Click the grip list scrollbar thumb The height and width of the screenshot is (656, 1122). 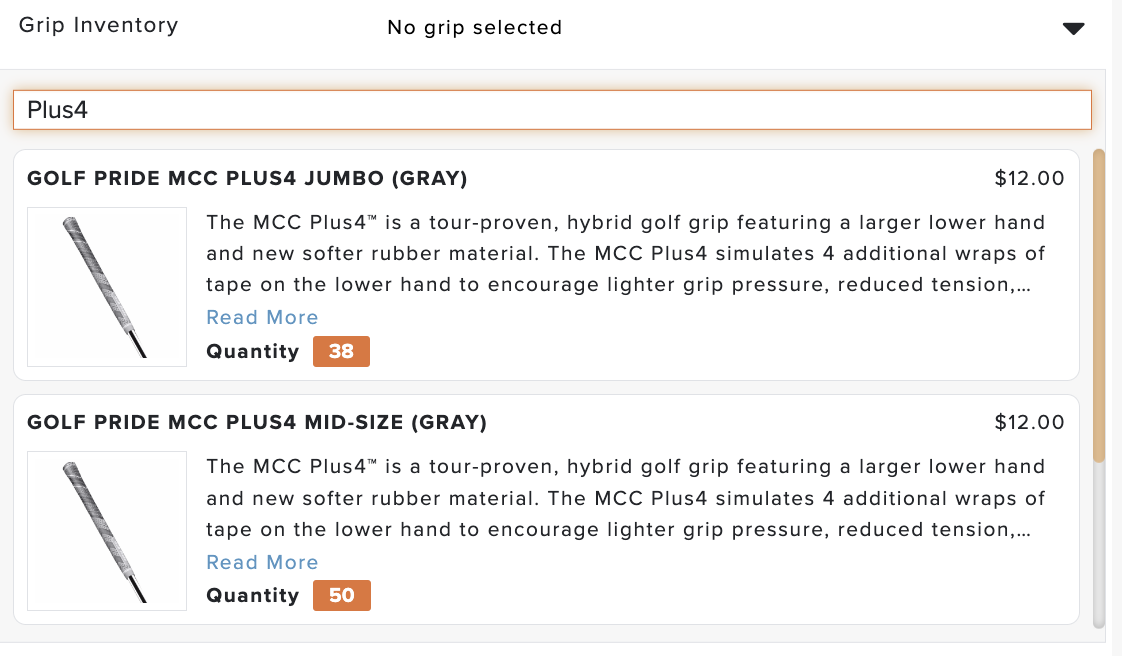coord(1099,305)
